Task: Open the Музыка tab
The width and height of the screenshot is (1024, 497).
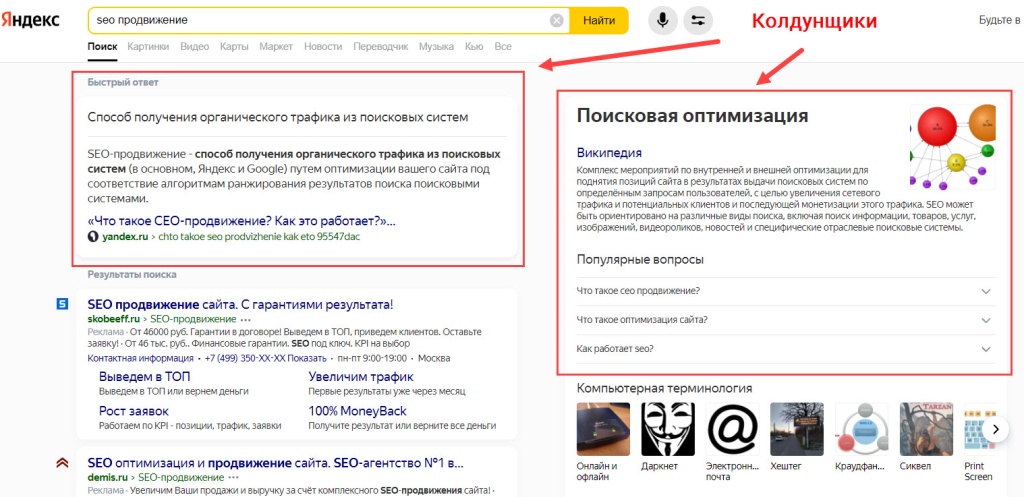Action: point(436,47)
